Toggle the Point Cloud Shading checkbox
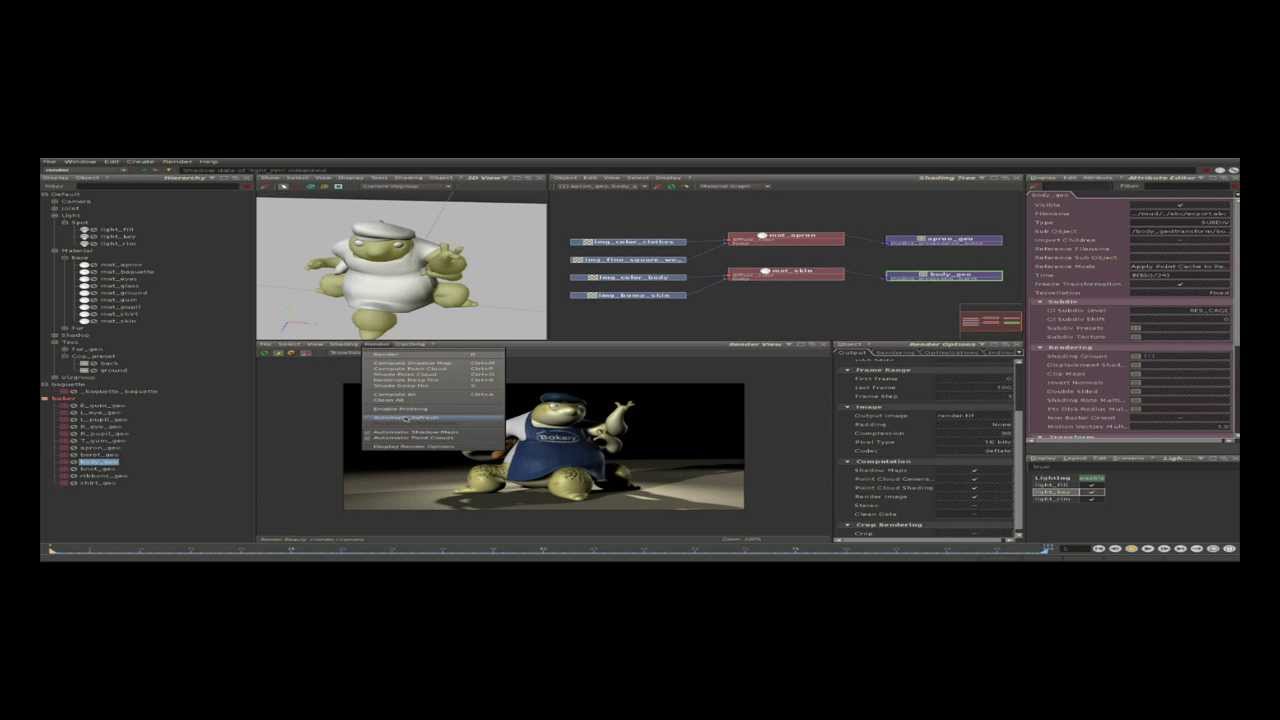Screen dimensions: 1280x720 [974, 488]
